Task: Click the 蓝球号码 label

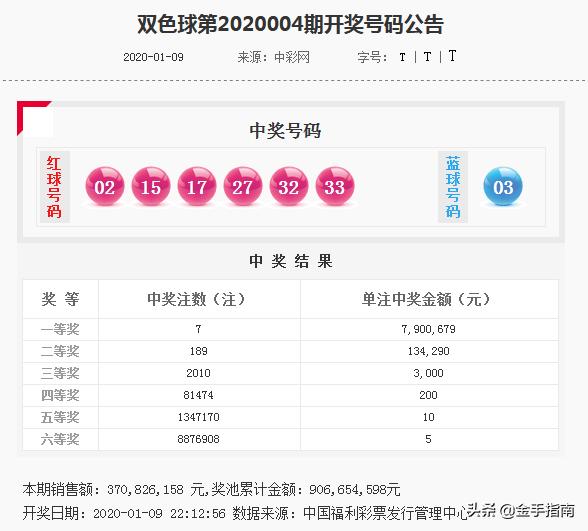Action: 453,187
